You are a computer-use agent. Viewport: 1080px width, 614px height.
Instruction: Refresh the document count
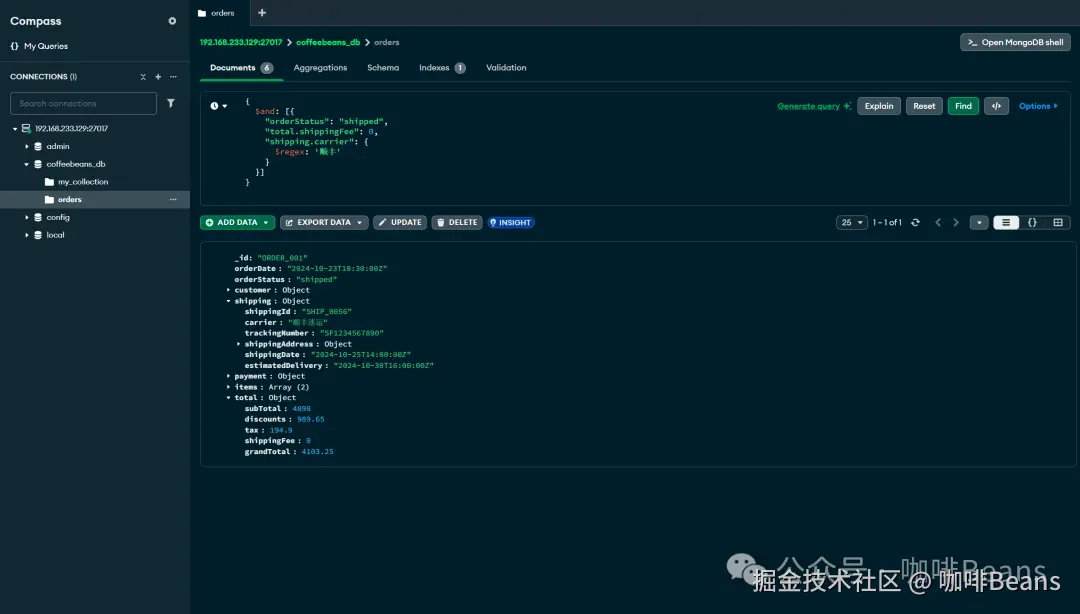pyautogui.click(x=915, y=223)
